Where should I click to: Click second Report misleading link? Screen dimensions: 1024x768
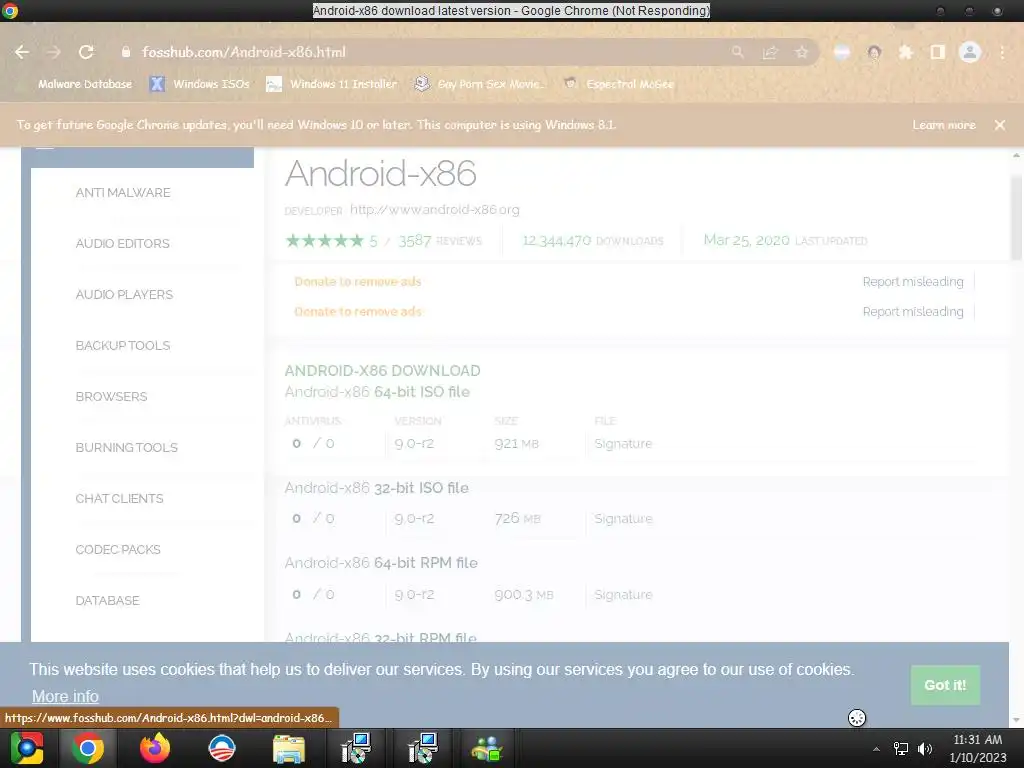[913, 312]
